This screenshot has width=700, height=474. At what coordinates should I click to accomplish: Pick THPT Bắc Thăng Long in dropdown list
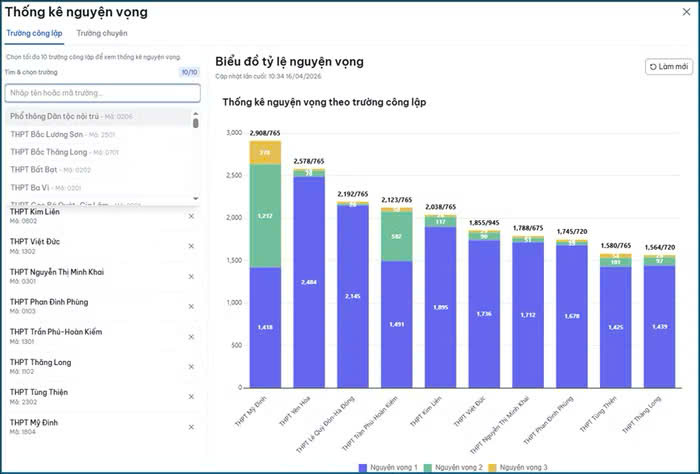click(x=62, y=152)
